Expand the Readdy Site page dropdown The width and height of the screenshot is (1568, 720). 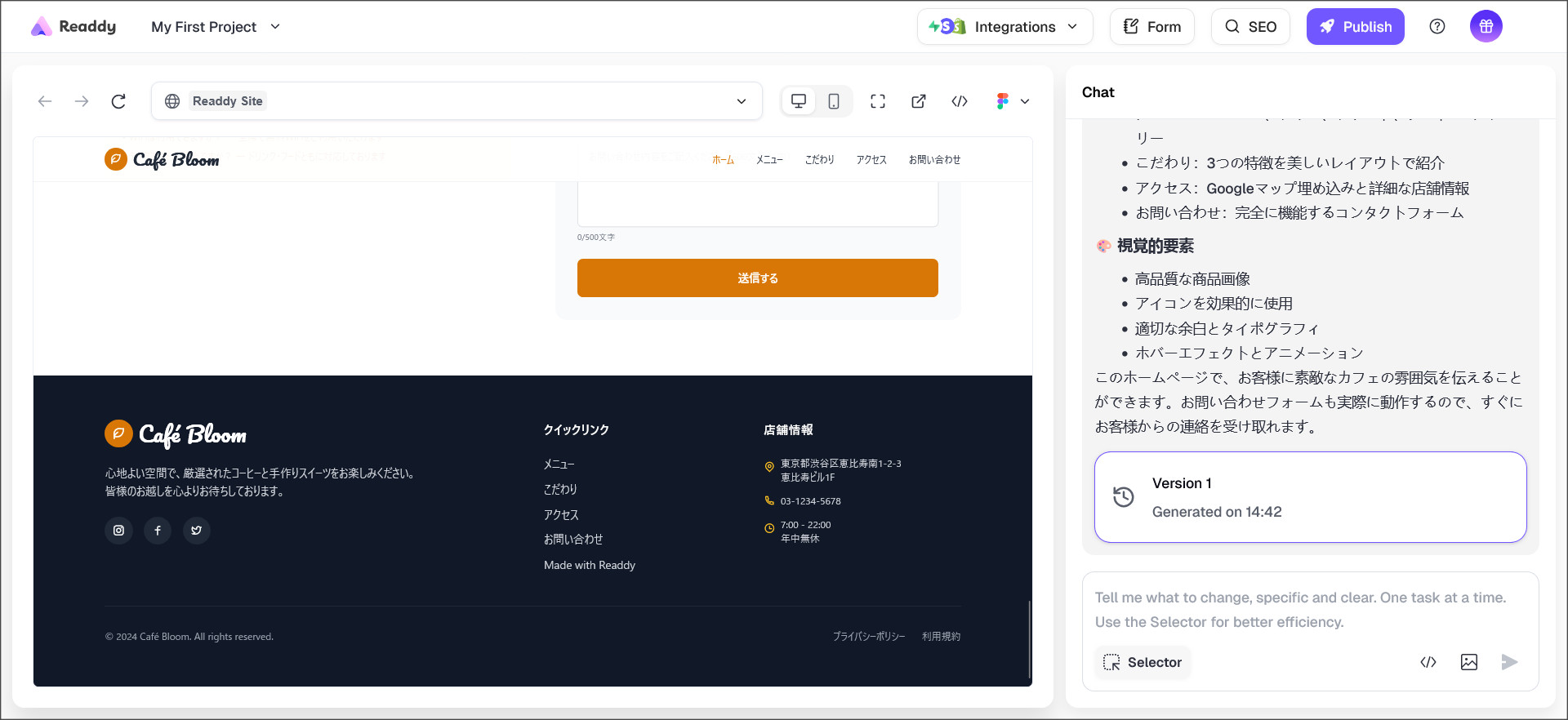(741, 101)
